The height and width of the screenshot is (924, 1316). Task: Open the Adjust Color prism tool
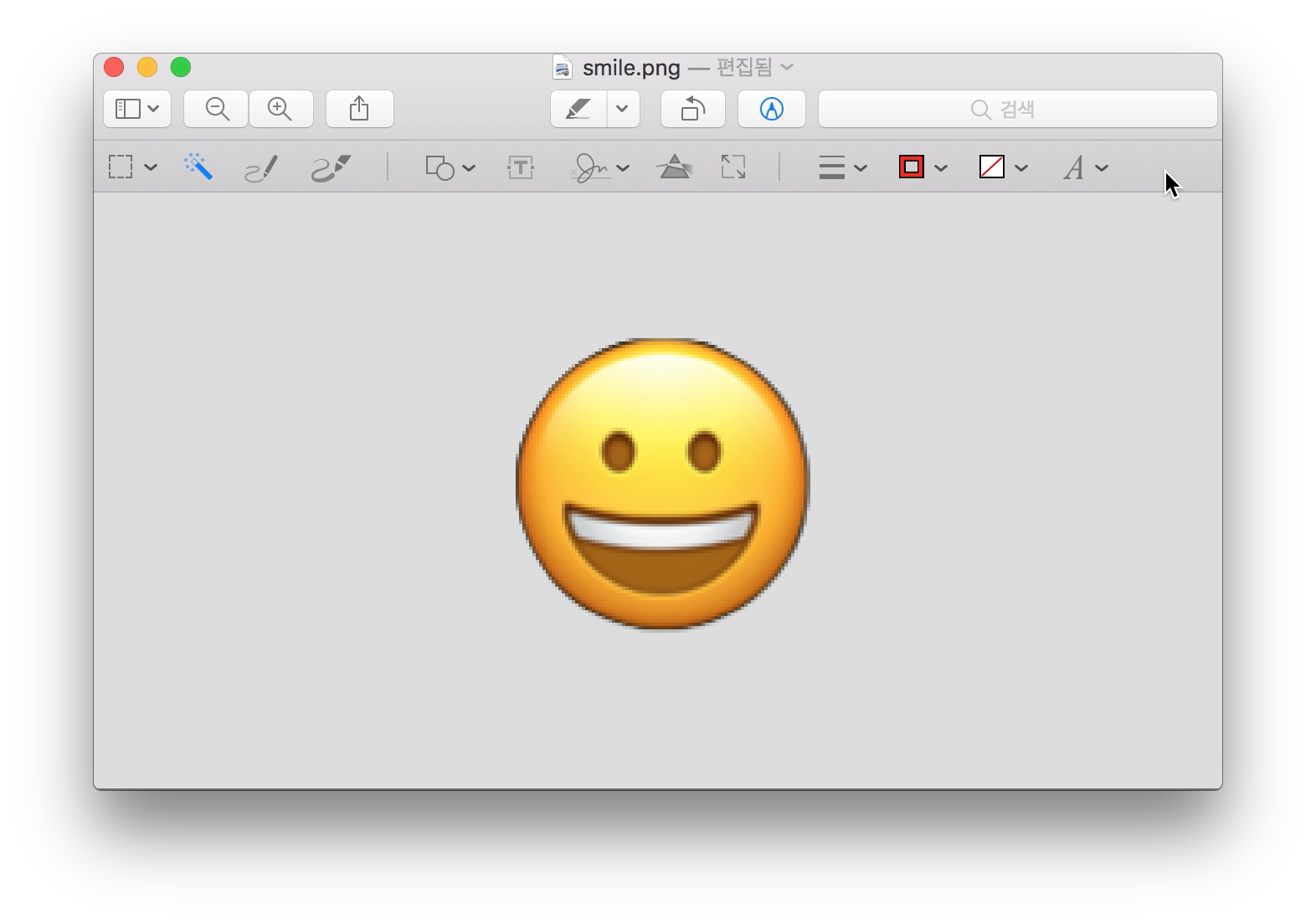675,167
